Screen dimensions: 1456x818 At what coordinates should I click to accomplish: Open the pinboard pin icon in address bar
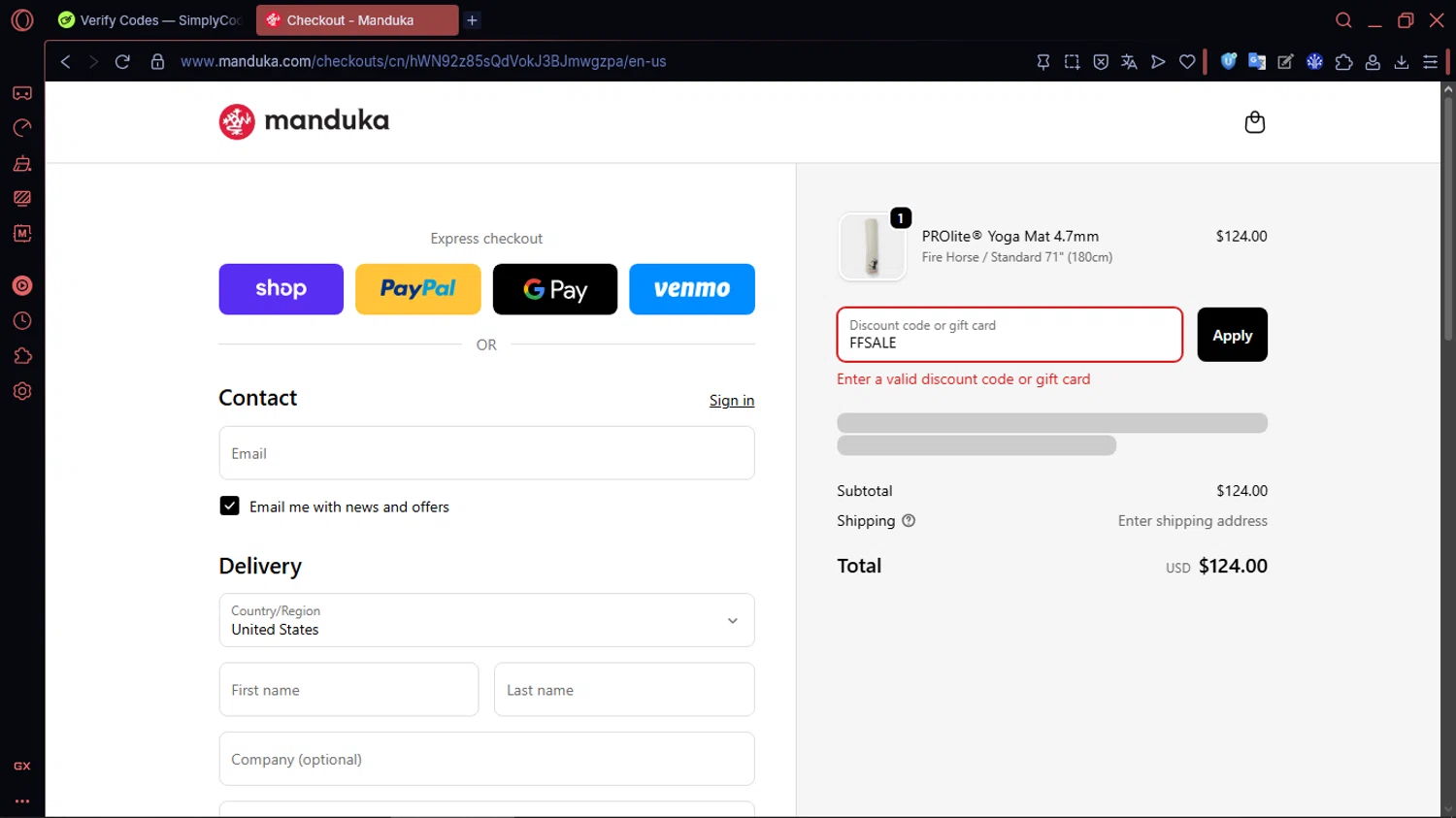tap(1043, 61)
